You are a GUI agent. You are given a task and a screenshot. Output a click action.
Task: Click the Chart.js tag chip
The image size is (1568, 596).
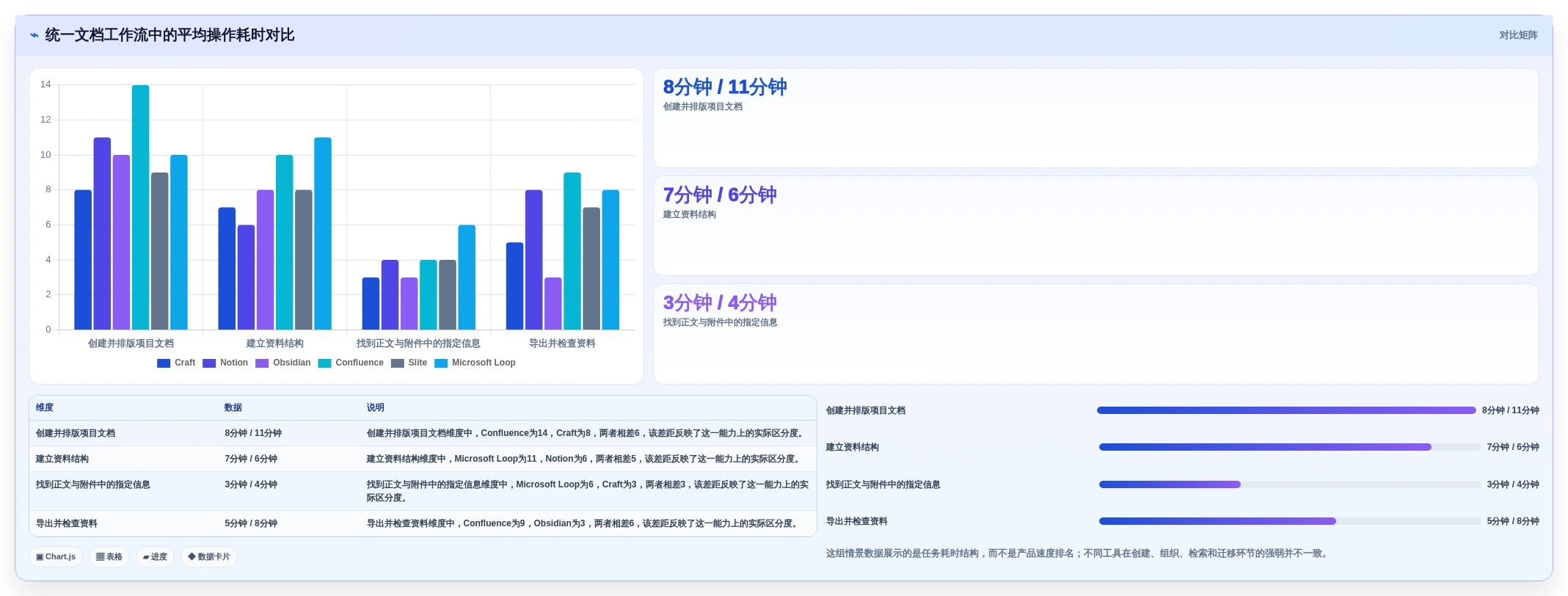click(x=56, y=557)
